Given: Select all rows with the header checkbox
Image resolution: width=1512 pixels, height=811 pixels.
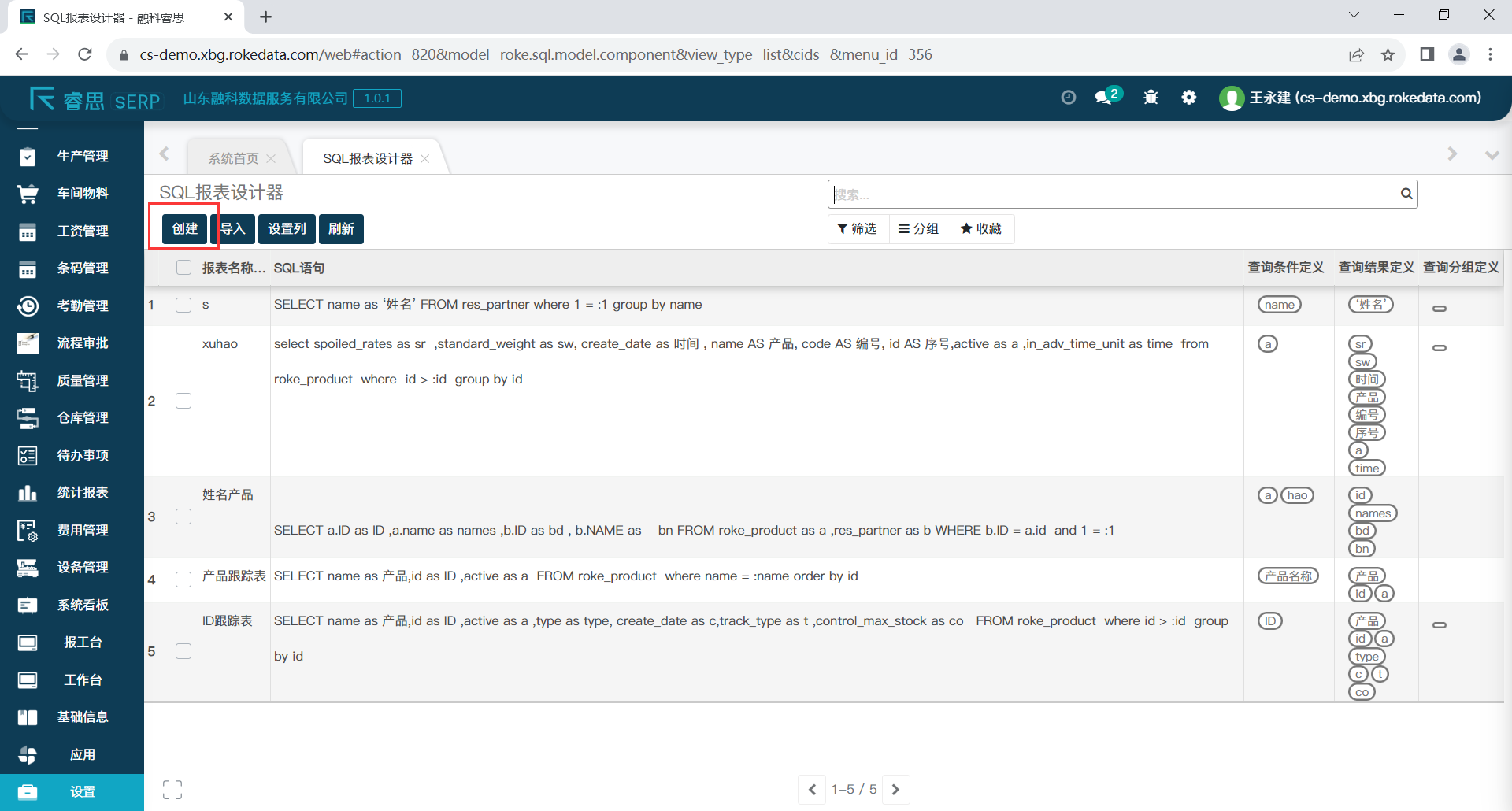Looking at the screenshot, I should pos(183,268).
